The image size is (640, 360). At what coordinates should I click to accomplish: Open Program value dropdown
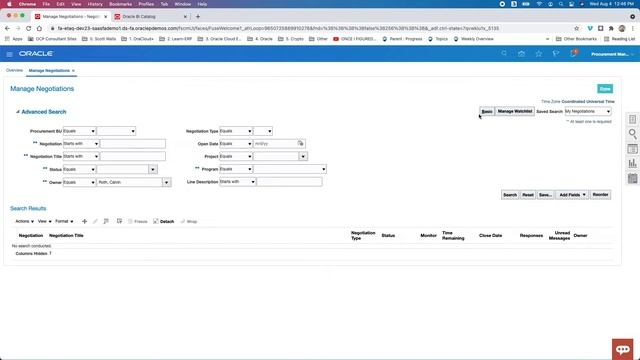(x=290, y=169)
